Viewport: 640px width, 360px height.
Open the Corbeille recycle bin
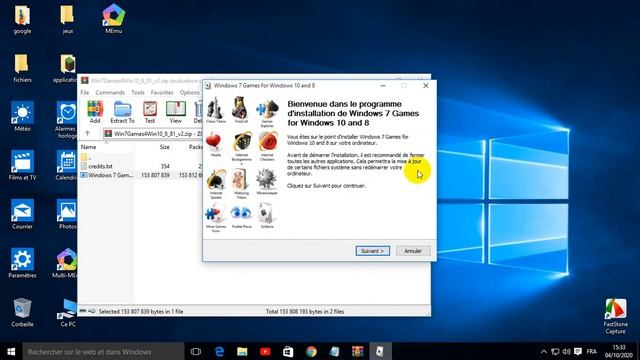[x=22, y=313]
